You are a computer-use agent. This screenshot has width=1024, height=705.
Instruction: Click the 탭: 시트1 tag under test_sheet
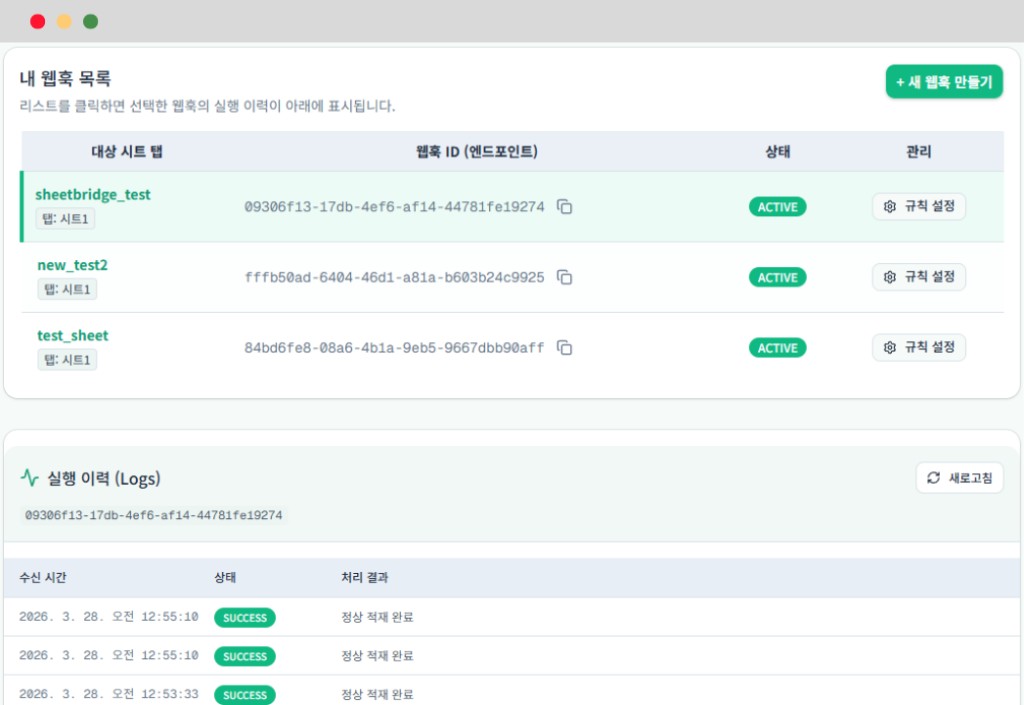[x=67, y=360]
